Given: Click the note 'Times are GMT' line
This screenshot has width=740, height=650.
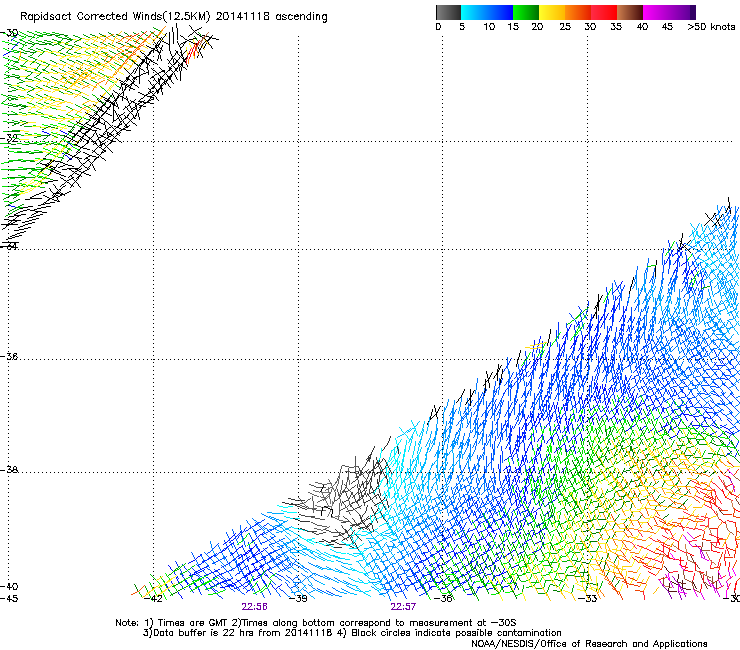Looking at the screenshot, I should tap(315, 623).
